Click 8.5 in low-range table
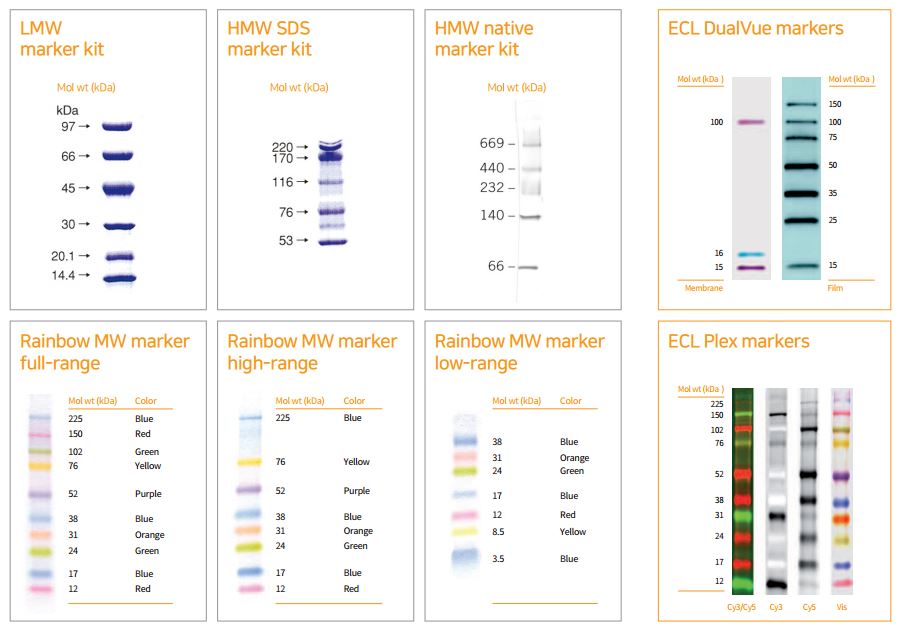 click(498, 532)
